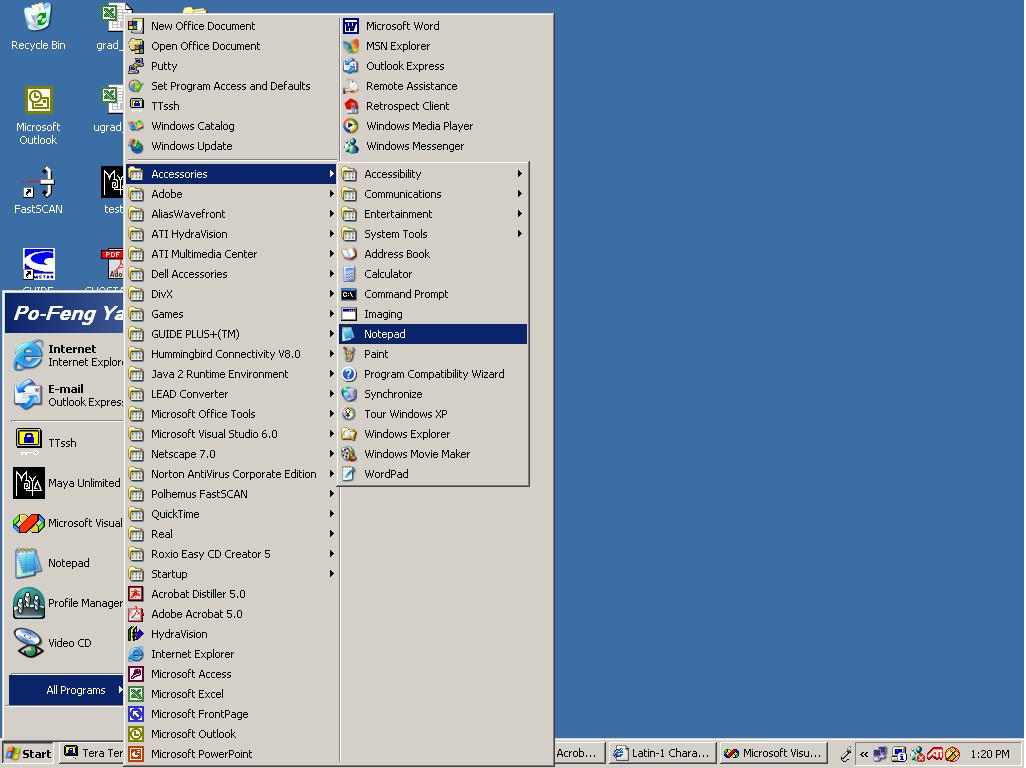Launch Outlook Express from programs list

(446, 66)
